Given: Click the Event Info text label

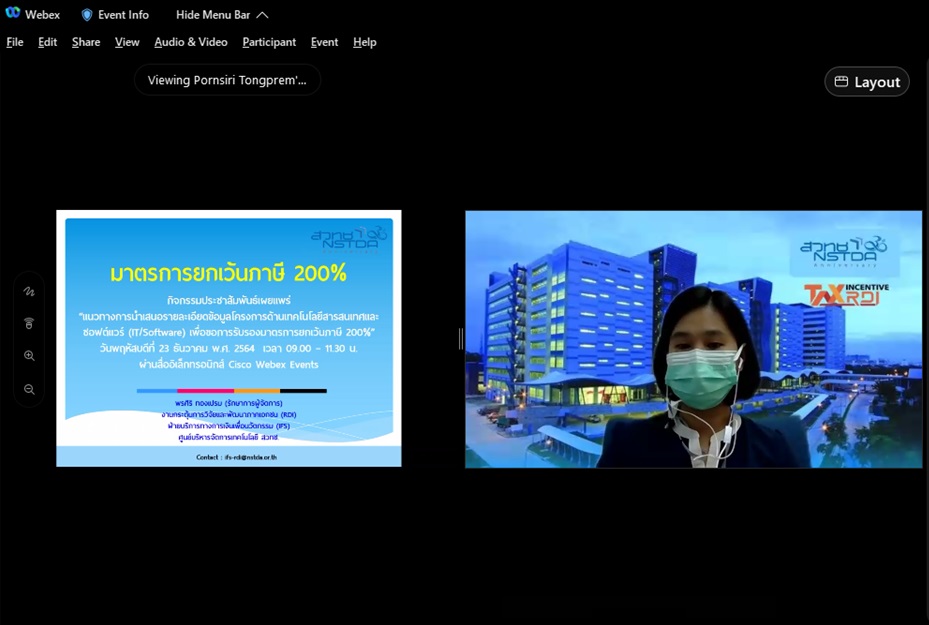Looking at the screenshot, I should pyautogui.click(x=123, y=15).
